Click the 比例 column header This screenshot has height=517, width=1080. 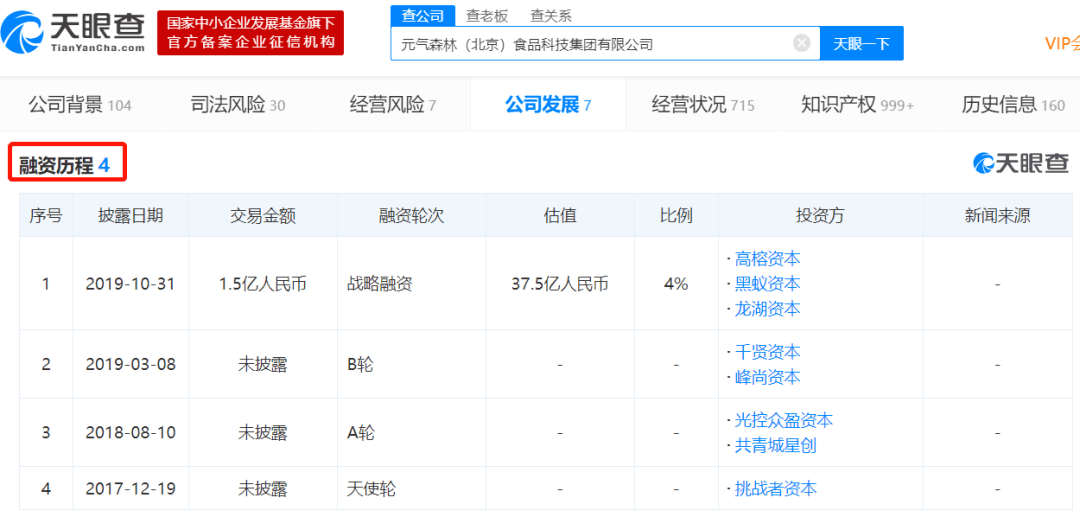676,215
